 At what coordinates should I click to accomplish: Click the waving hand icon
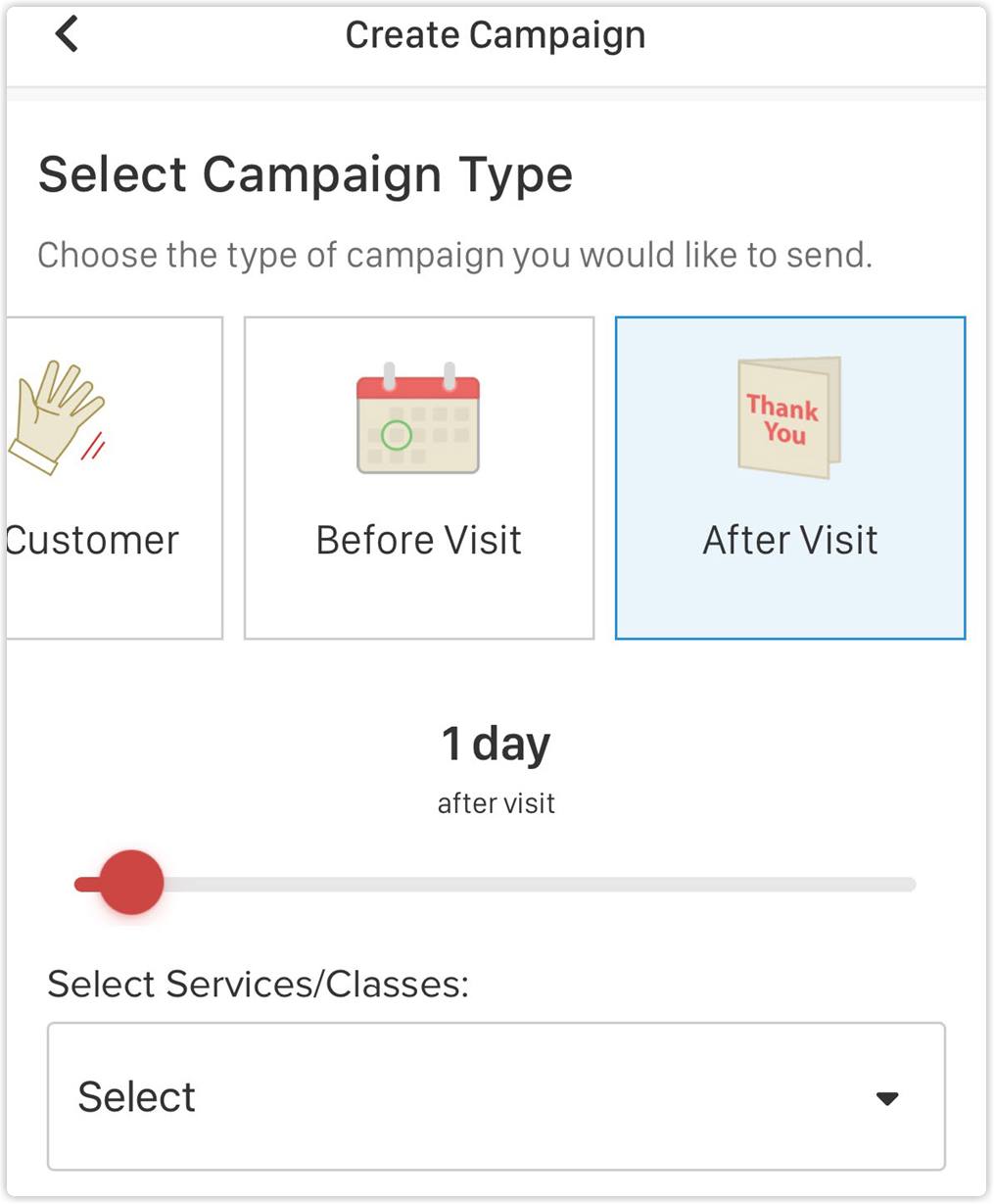coord(57,418)
